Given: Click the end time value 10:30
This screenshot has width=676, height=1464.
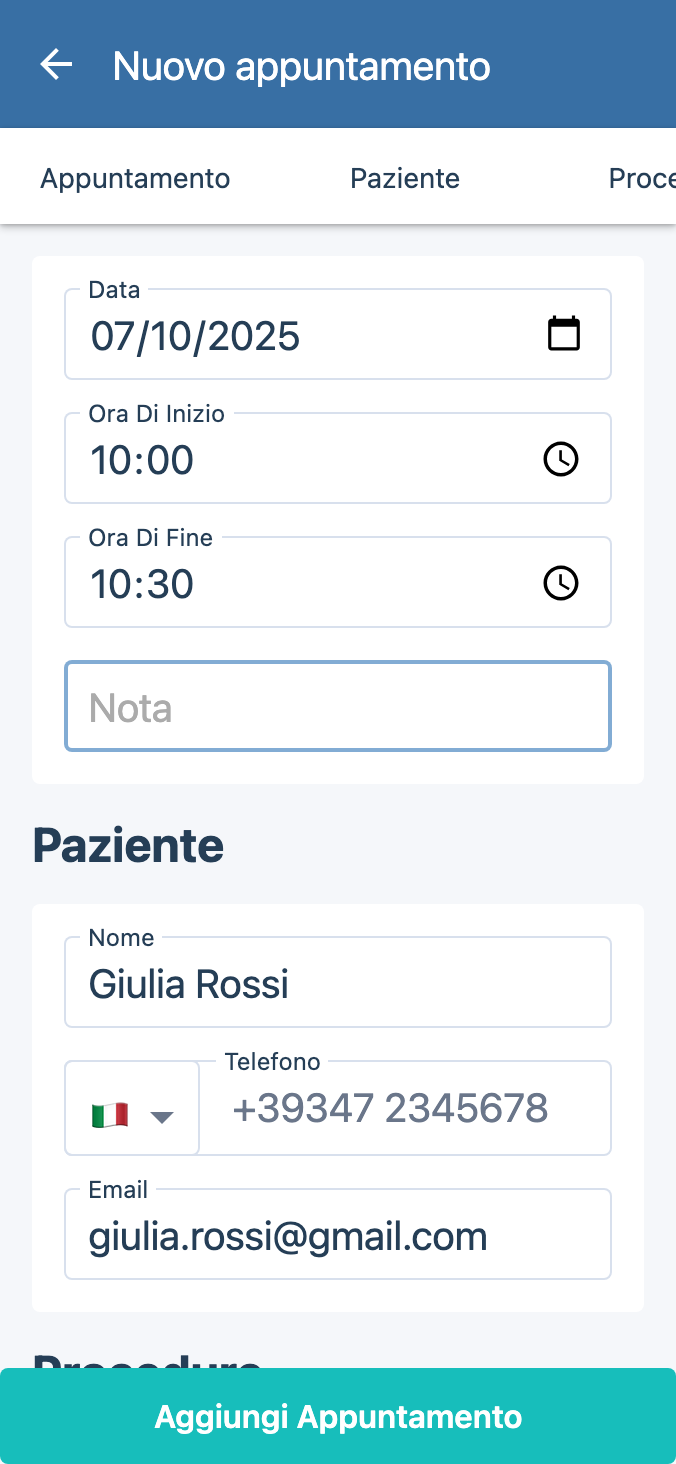Looking at the screenshot, I should (300, 584).
